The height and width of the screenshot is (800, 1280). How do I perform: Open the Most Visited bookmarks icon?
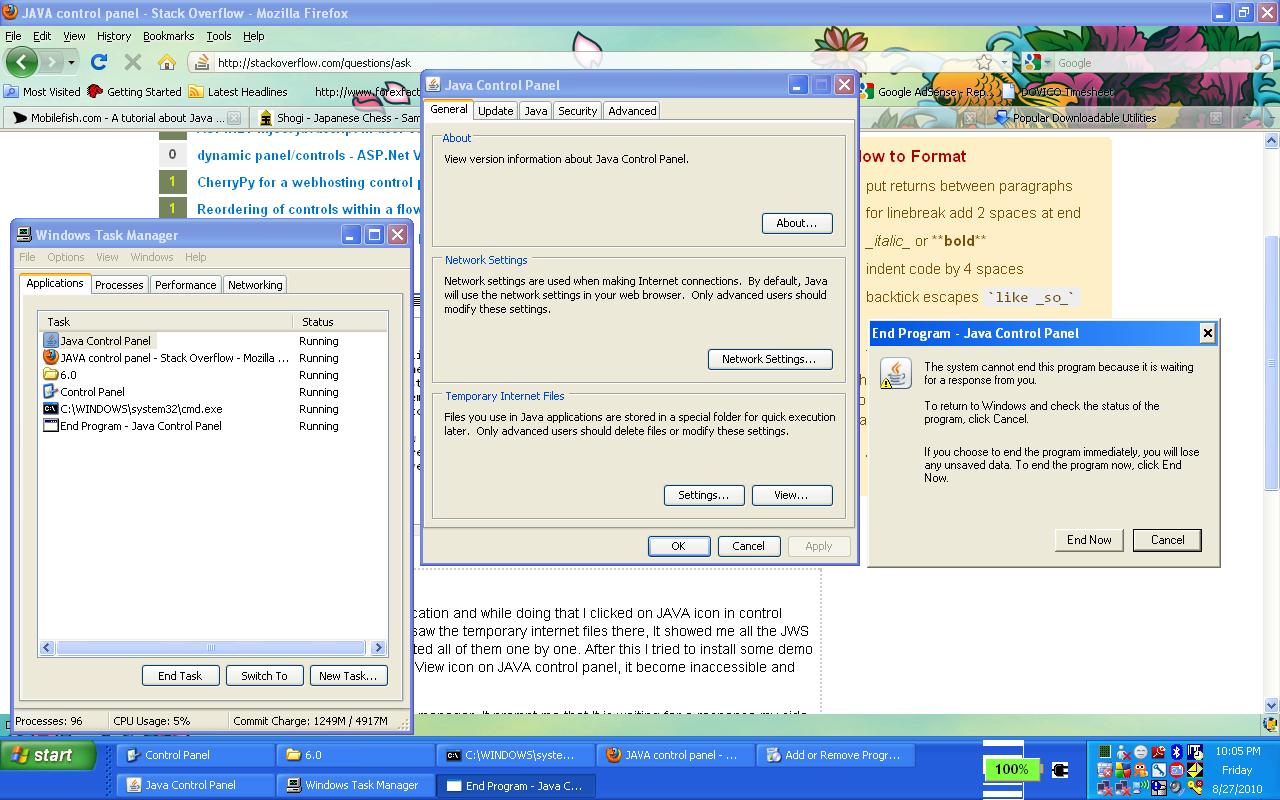[10, 91]
